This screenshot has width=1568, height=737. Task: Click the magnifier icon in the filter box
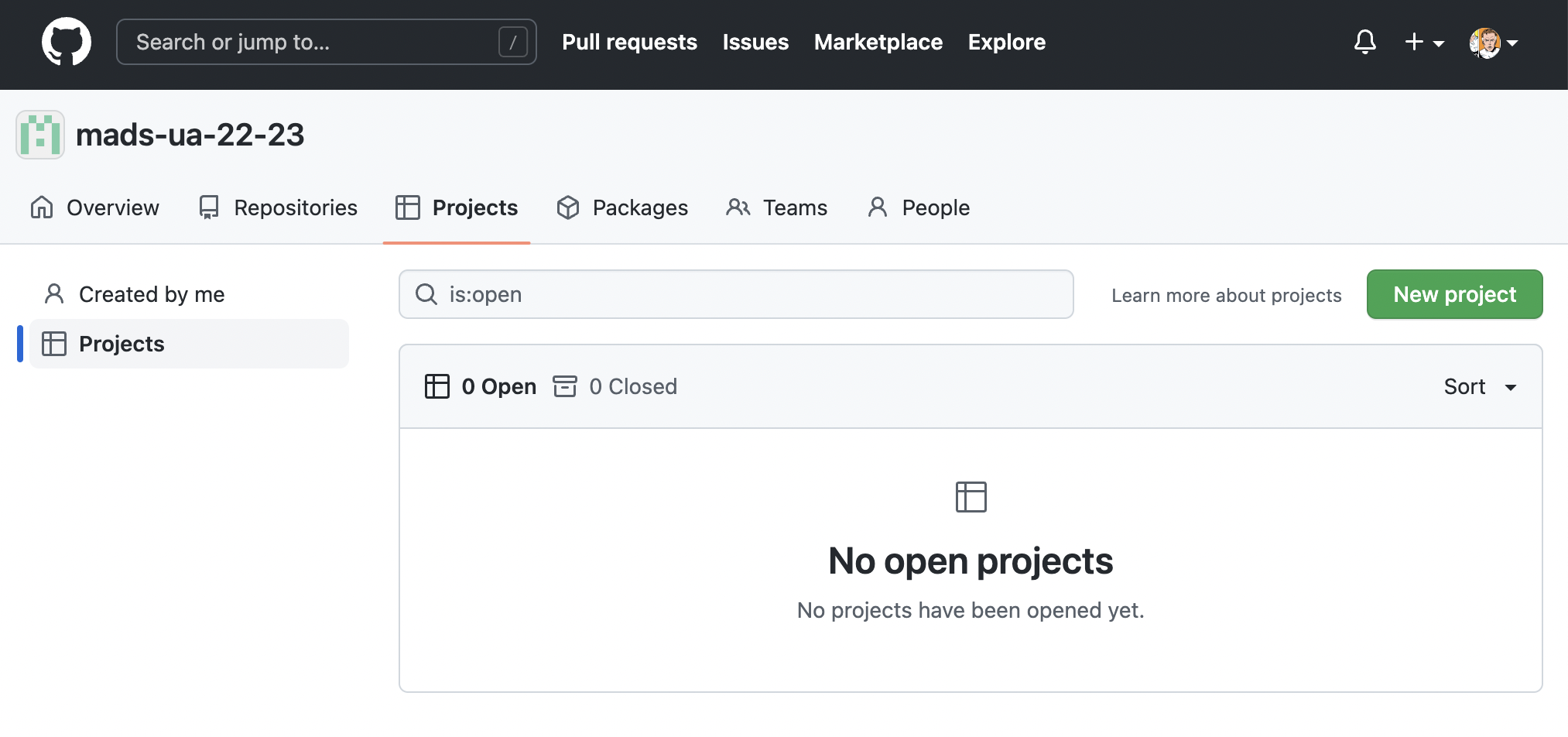tap(426, 294)
